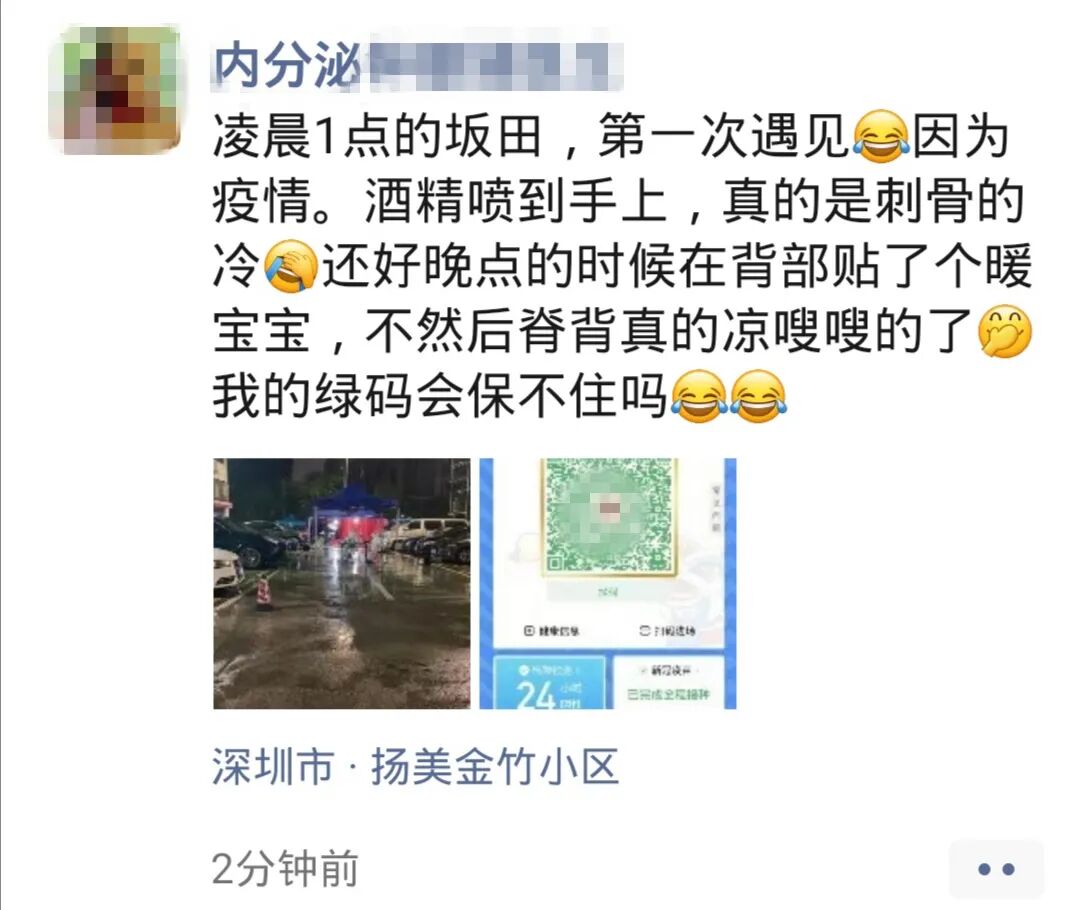Open the two-dot more options button
Image resolution: width=1080 pixels, height=910 pixels.
click(x=996, y=869)
